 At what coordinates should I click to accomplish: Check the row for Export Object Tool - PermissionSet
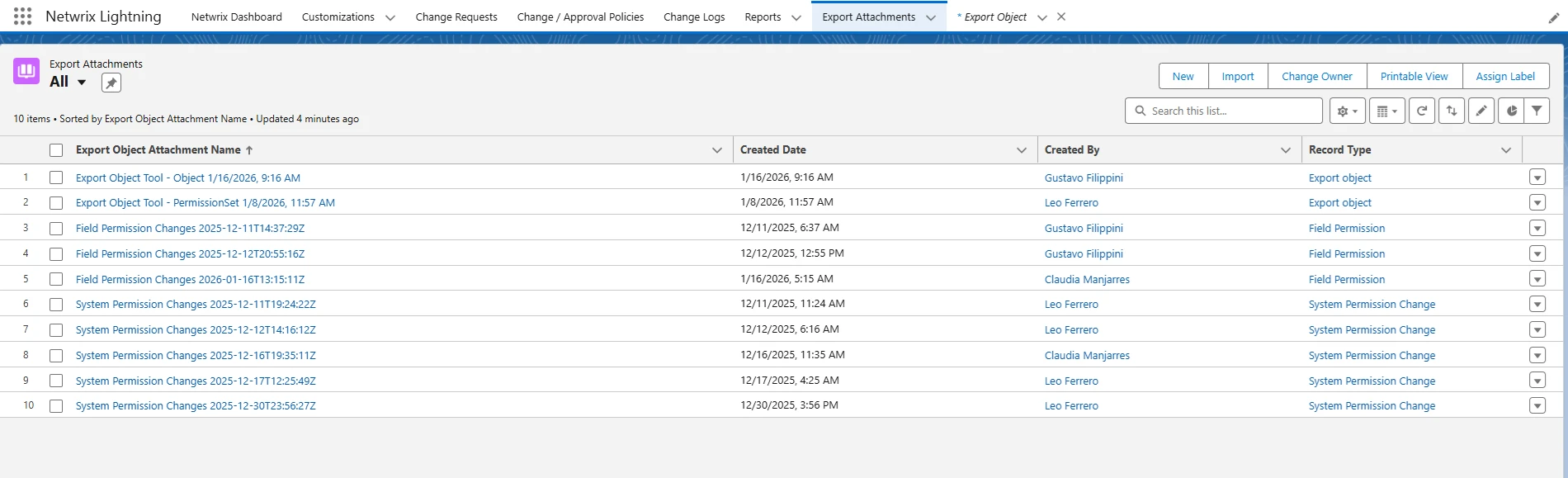56,203
